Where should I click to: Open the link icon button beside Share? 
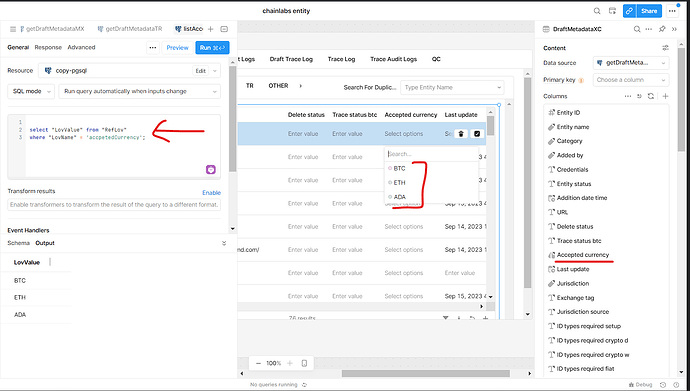629,11
